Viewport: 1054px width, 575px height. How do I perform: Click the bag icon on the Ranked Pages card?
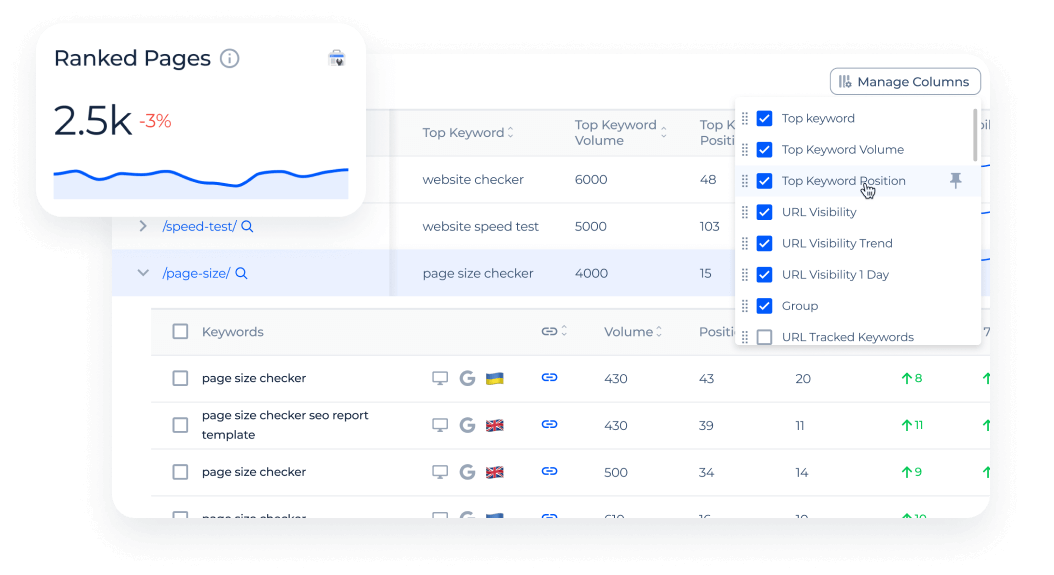[x=337, y=59]
